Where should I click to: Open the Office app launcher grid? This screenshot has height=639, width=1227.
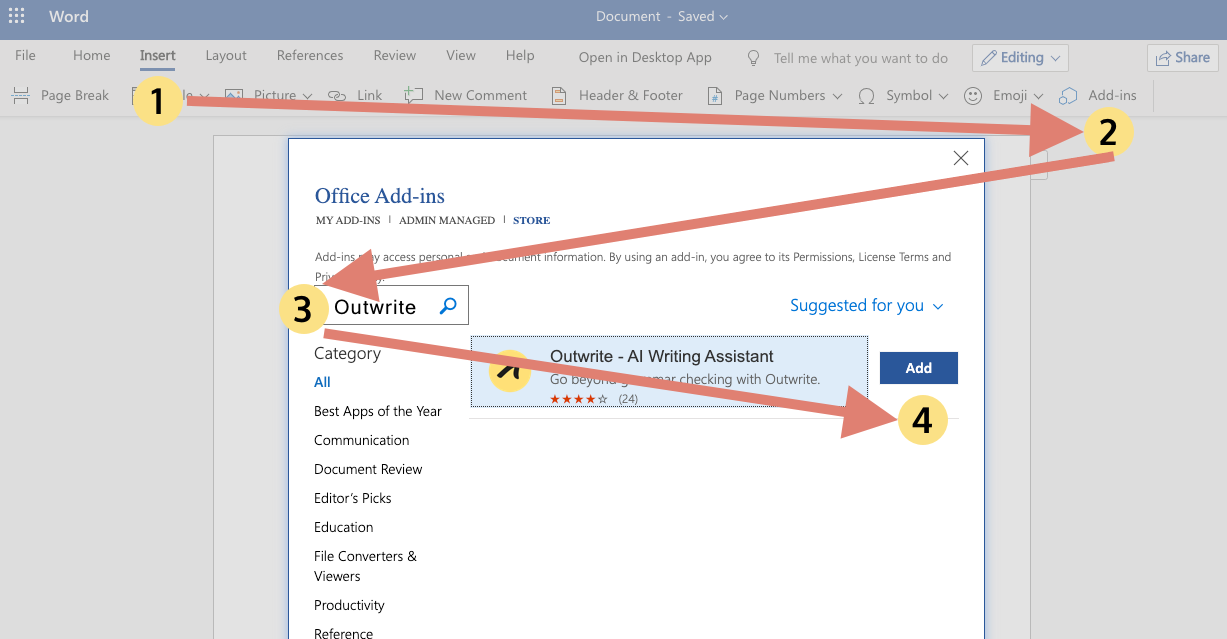coord(16,16)
